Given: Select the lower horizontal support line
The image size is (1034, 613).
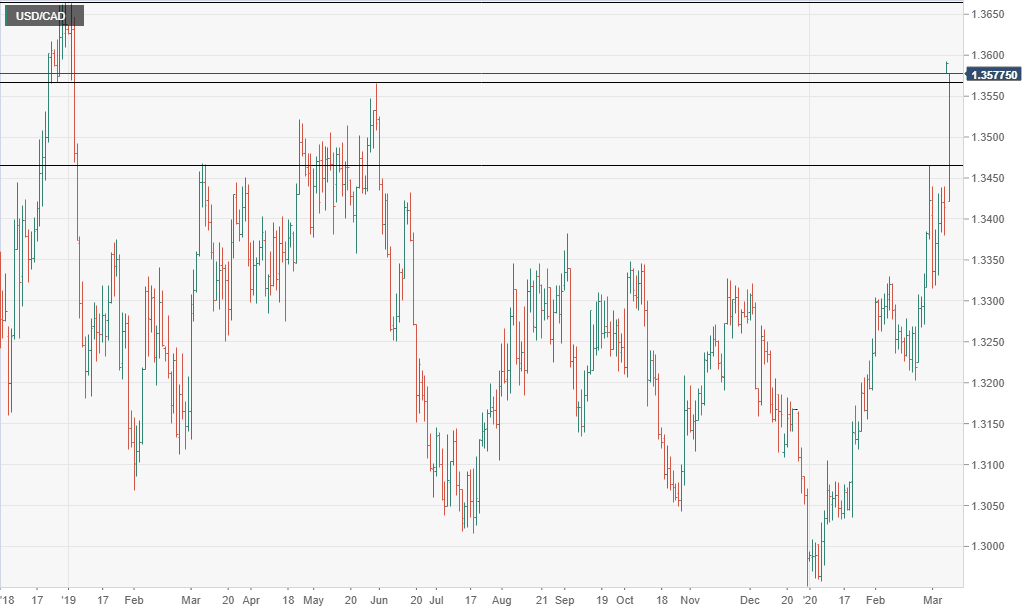Looking at the screenshot, I should (x=500, y=163).
